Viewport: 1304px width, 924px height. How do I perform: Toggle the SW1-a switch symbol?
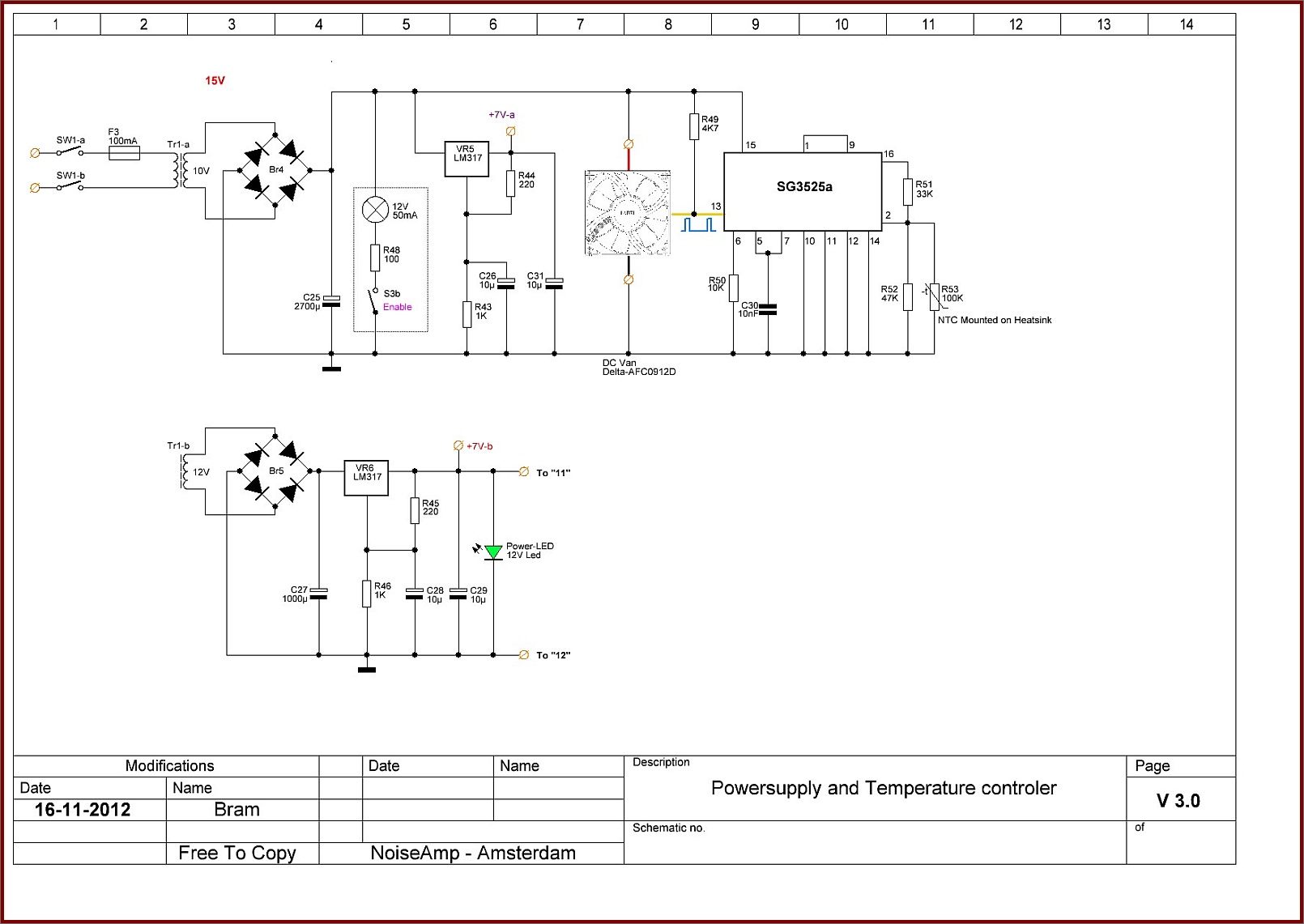70,151
